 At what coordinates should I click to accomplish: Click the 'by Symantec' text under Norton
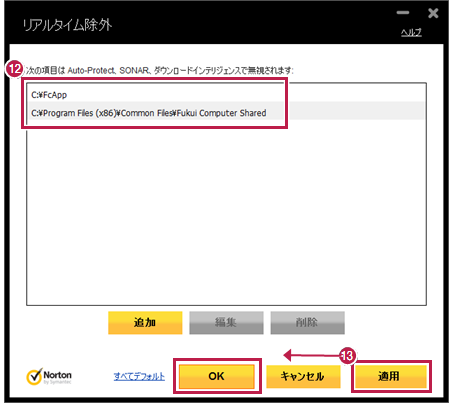[57, 382]
